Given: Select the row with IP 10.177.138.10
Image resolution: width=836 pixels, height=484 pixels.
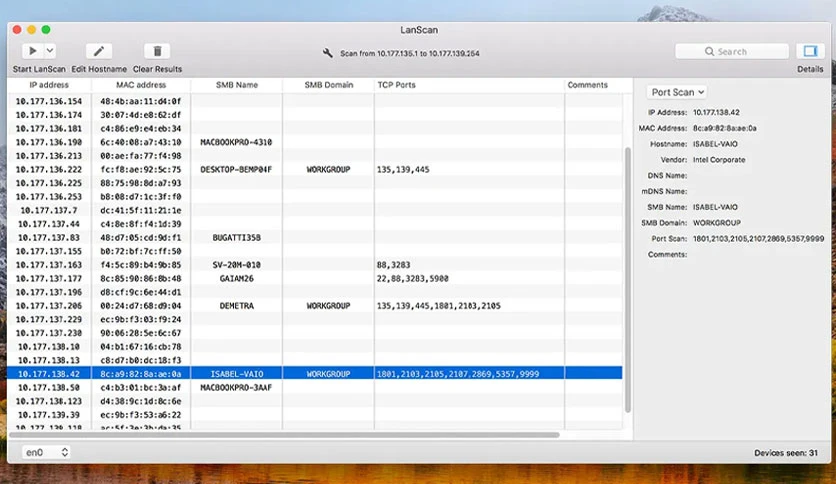Looking at the screenshot, I should 315,346.
